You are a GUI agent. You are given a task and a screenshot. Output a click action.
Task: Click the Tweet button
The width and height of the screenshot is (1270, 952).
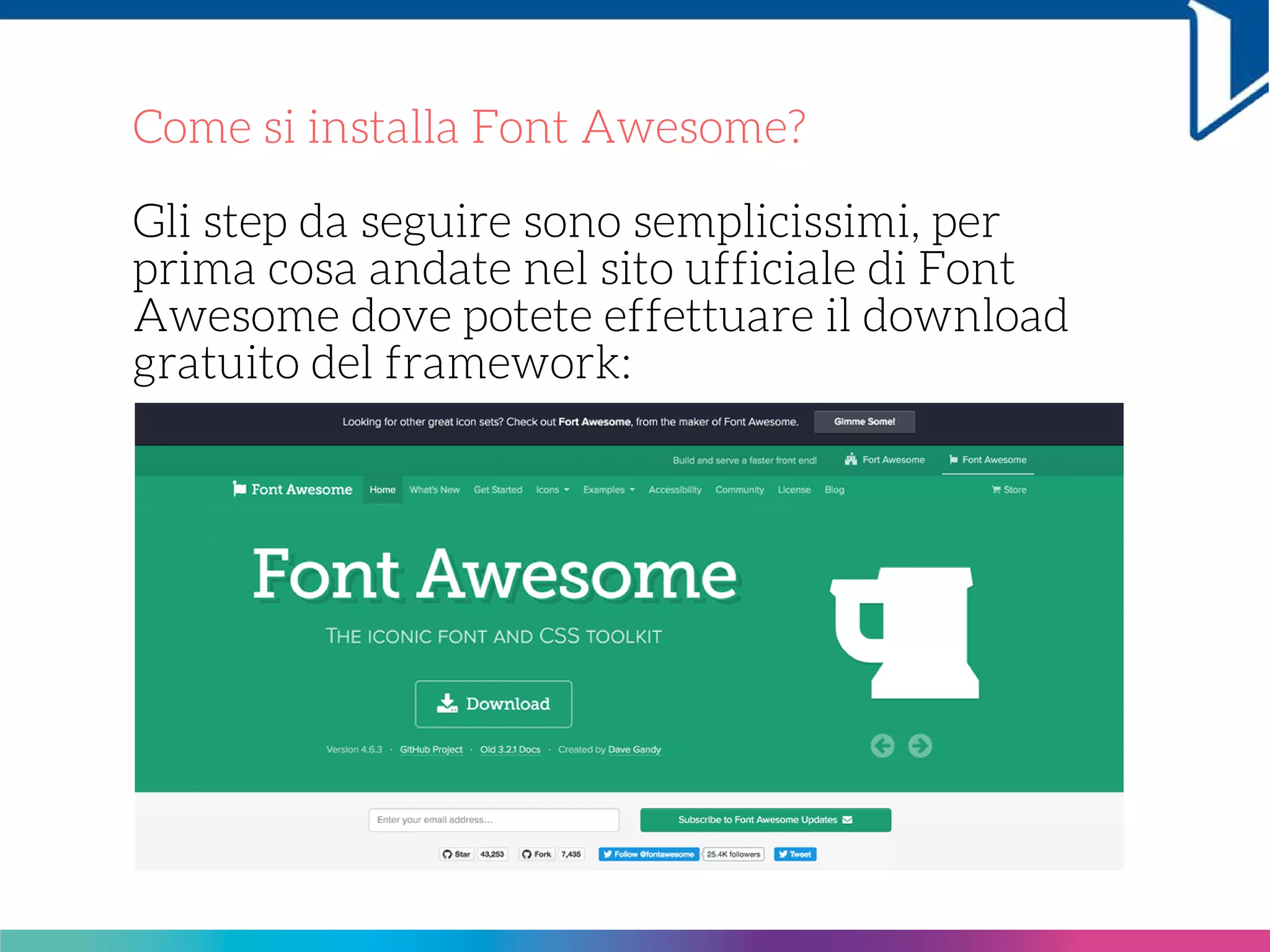click(795, 854)
